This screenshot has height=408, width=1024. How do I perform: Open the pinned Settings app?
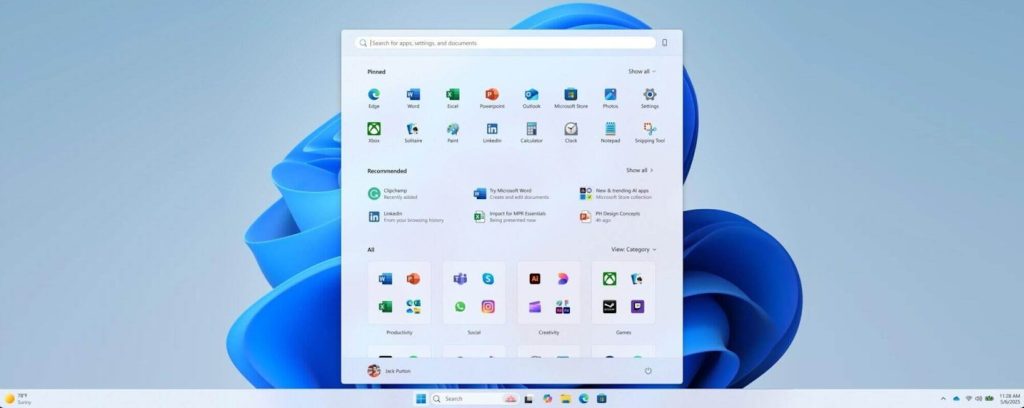click(649, 97)
